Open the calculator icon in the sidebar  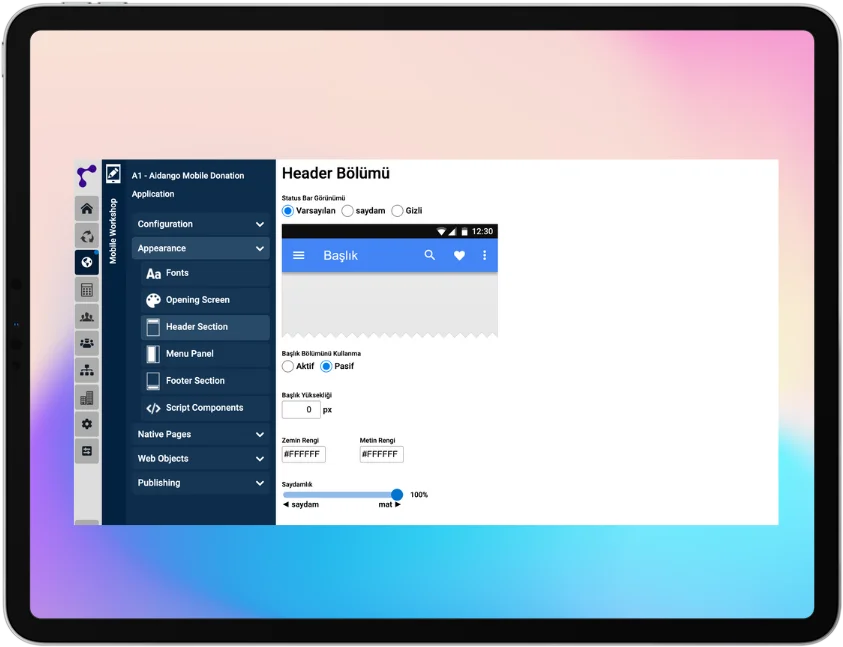[87, 289]
